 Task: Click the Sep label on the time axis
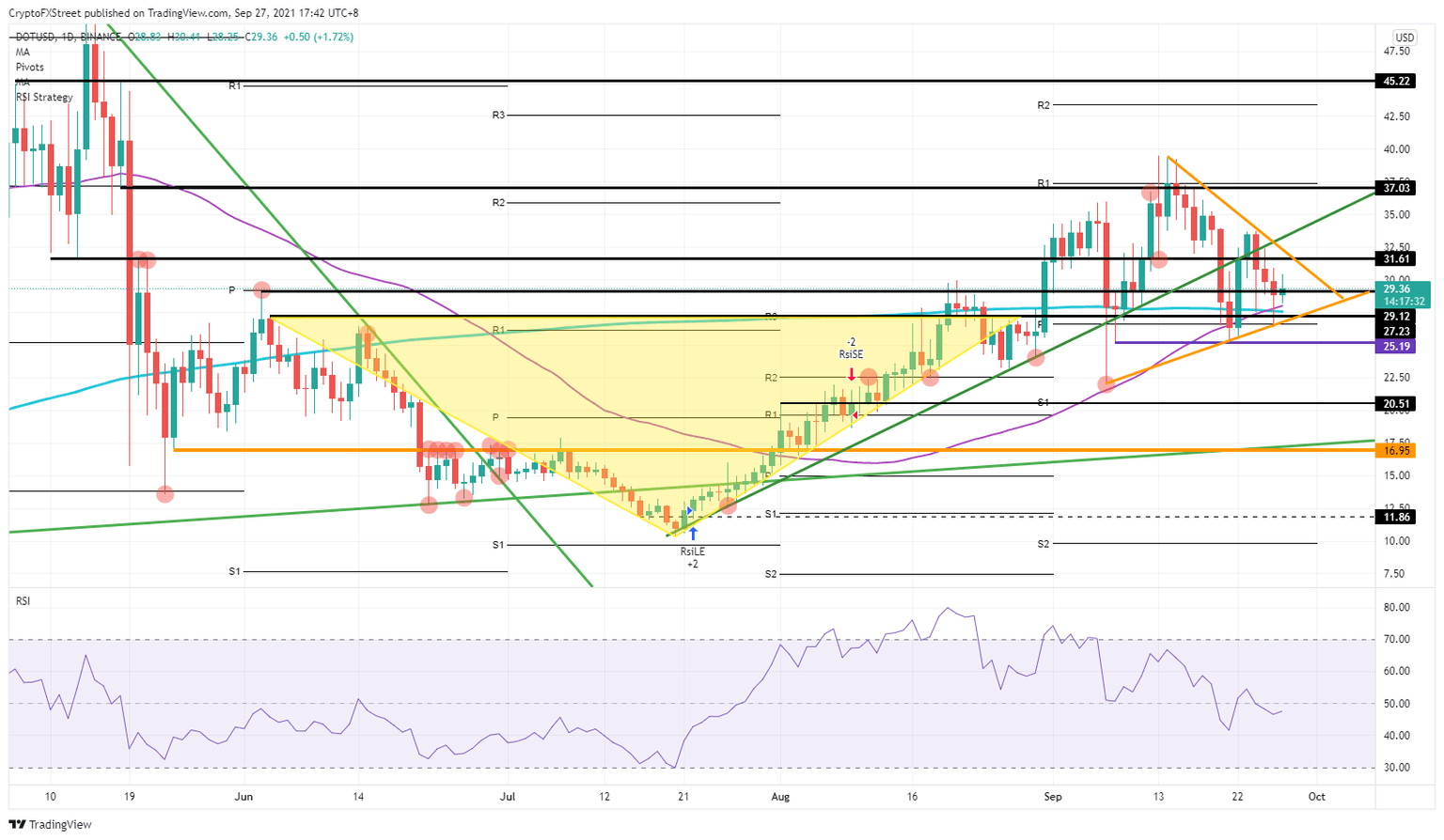pos(1053,796)
